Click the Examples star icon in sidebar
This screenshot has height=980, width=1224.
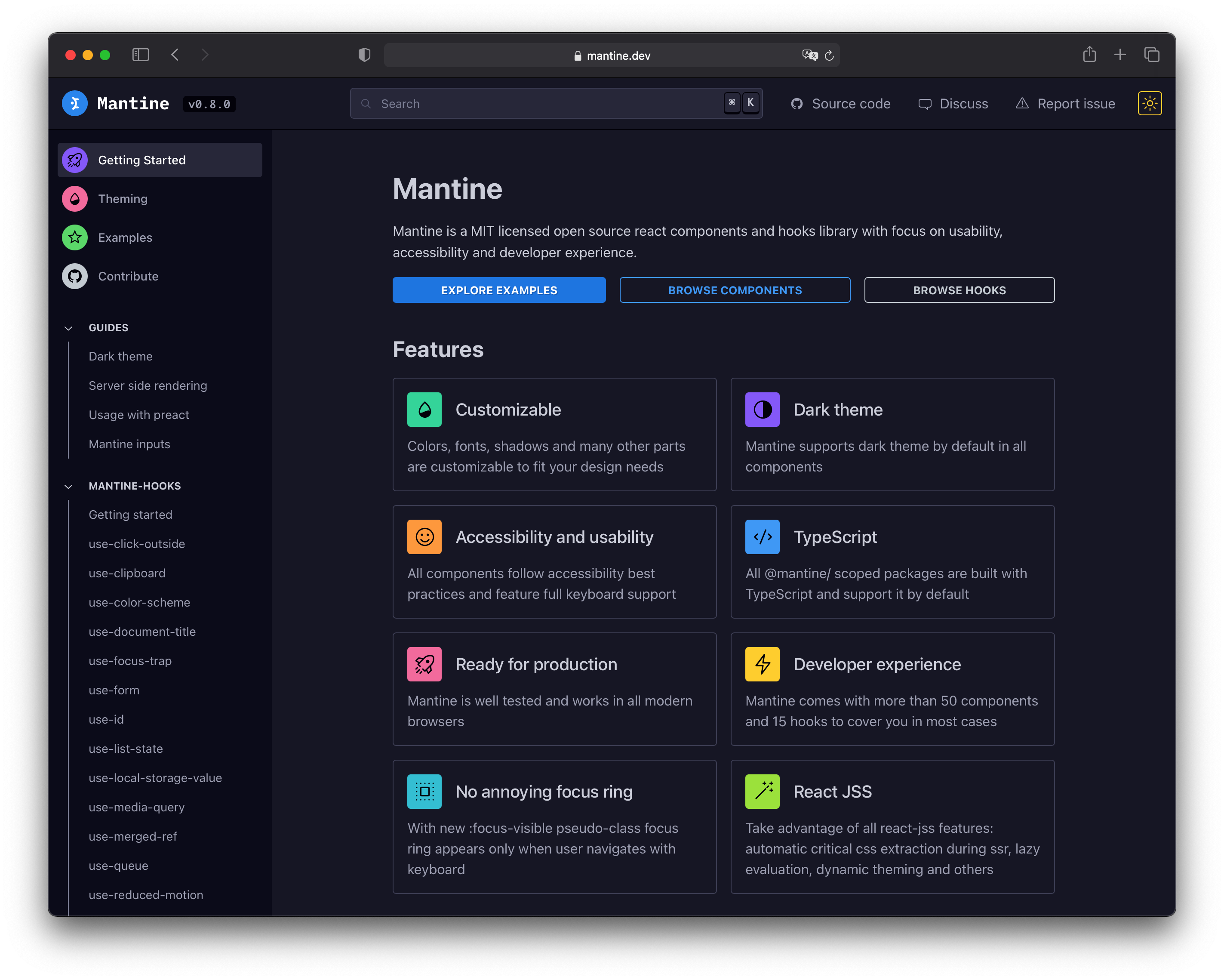pos(74,237)
